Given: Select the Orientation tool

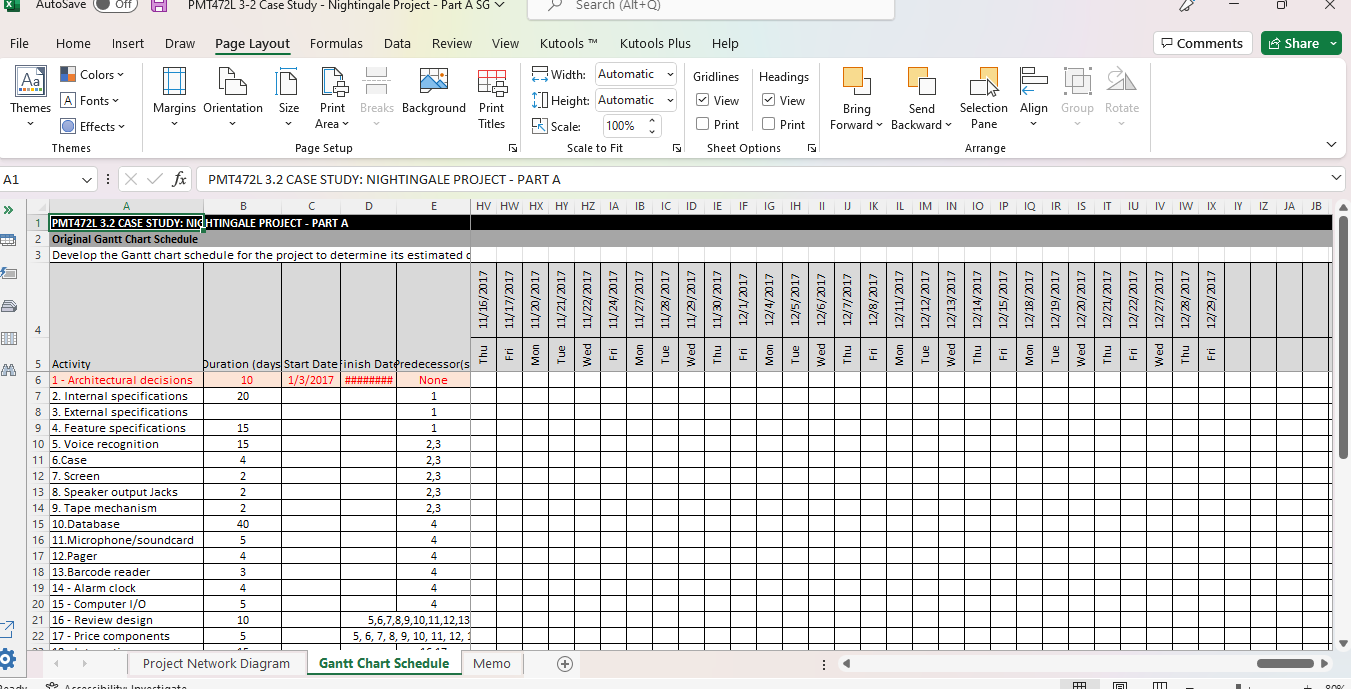Looking at the screenshot, I should coord(233,97).
